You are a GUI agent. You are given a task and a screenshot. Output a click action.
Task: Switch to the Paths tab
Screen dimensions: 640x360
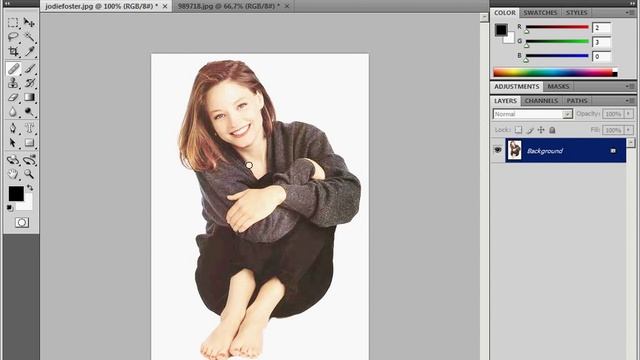point(577,100)
